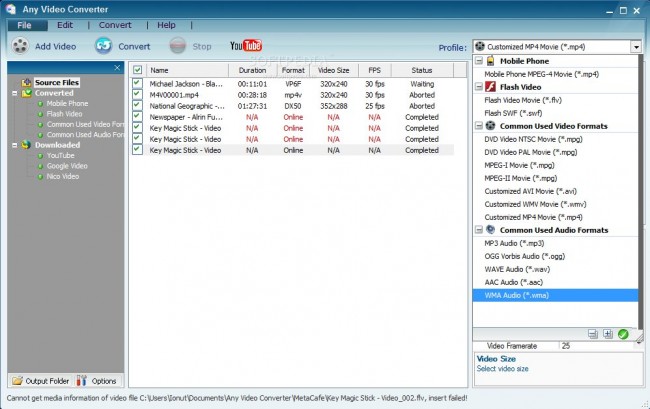Select MP3 Audio (*.mp3) profile
The width and height of the screenshot is (650, 409).
coord(514,243)
